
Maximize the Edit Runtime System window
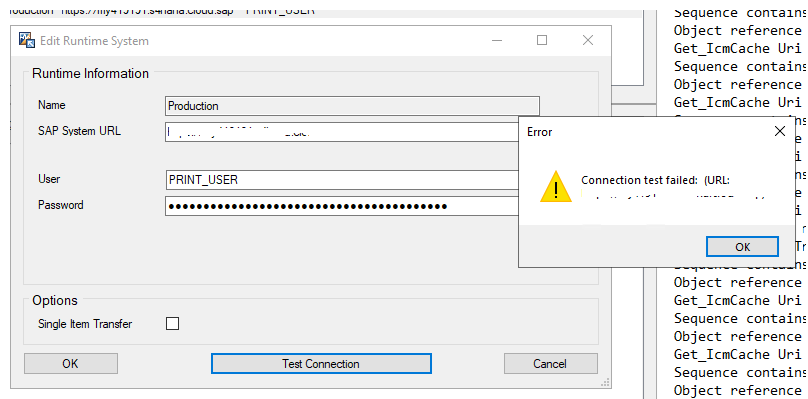pyautogui.click(x=542, y=40)
